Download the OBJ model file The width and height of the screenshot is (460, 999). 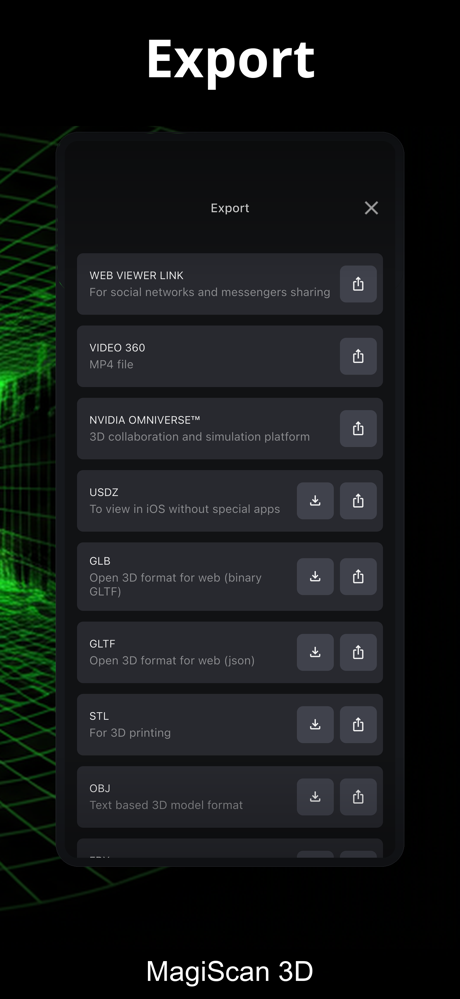[x=315, y=797]
